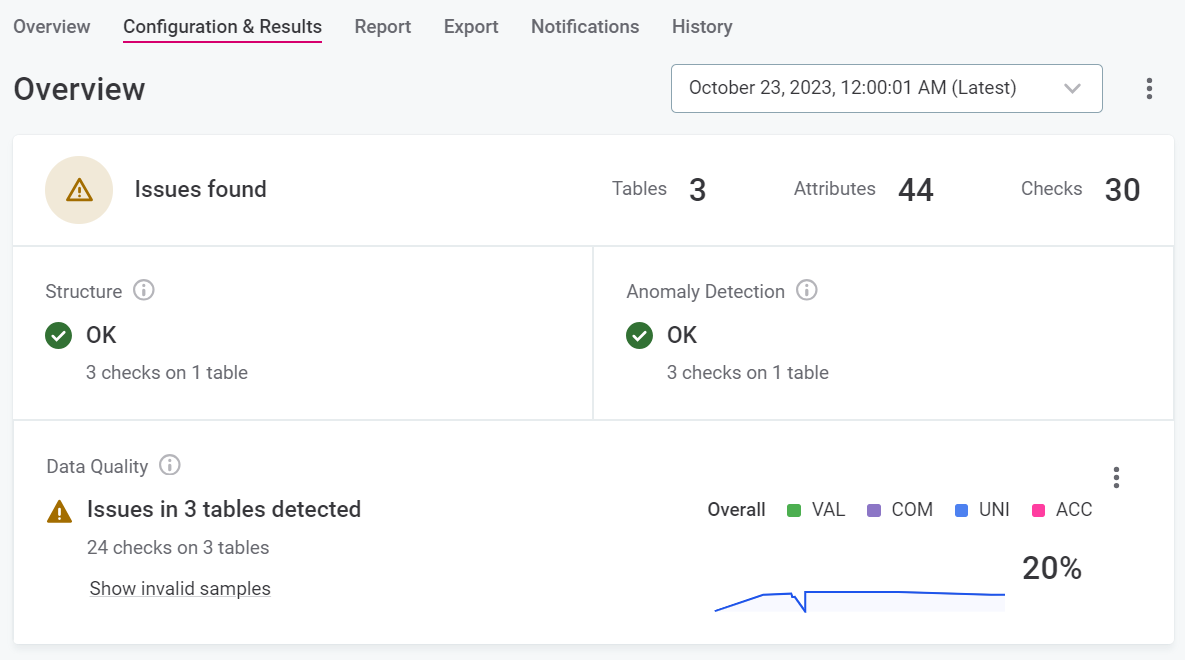Click the Anomaly Detection info icon

pos(806,291)
